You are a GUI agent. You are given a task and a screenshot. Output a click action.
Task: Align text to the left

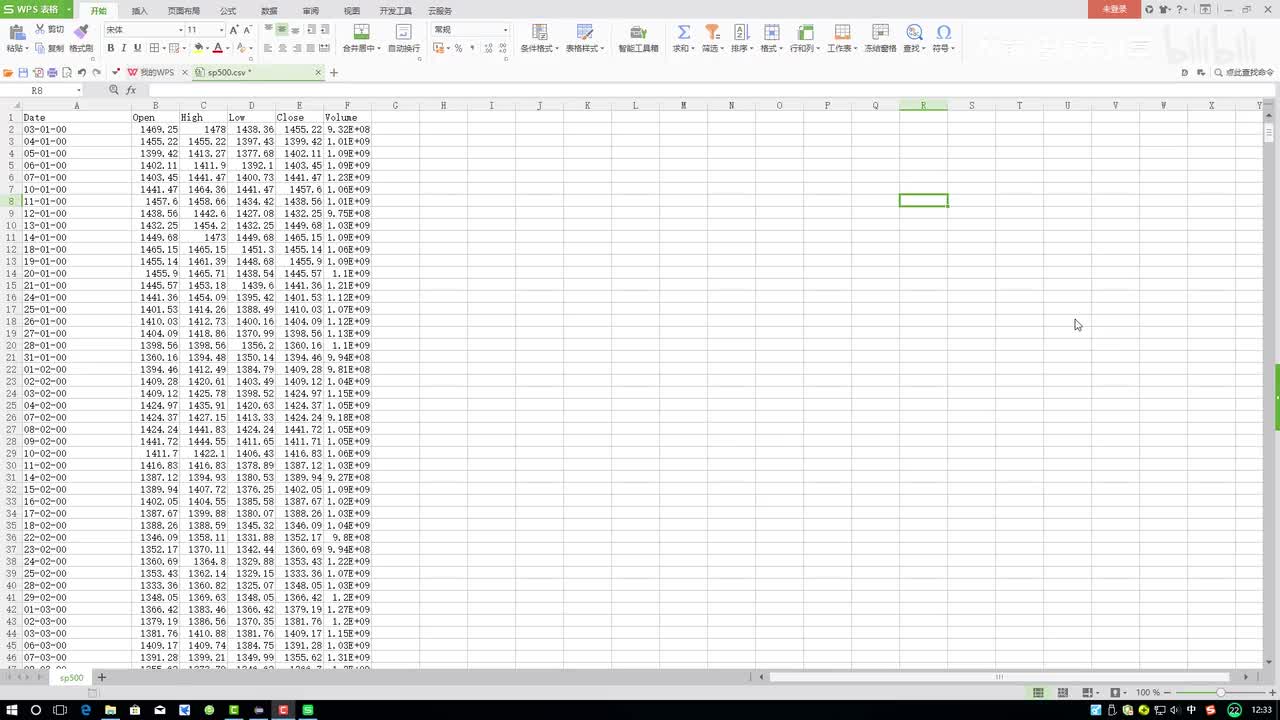click(x=268, y=48)
